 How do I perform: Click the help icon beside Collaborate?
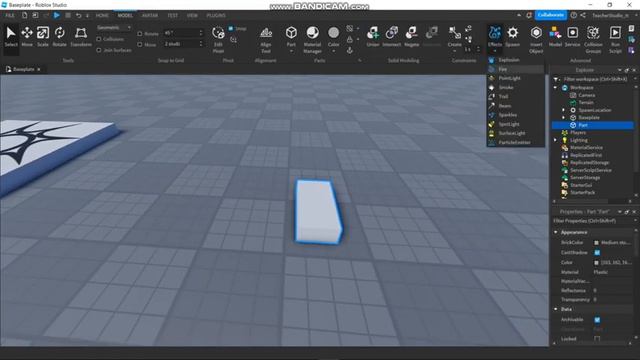click(573, 15)
